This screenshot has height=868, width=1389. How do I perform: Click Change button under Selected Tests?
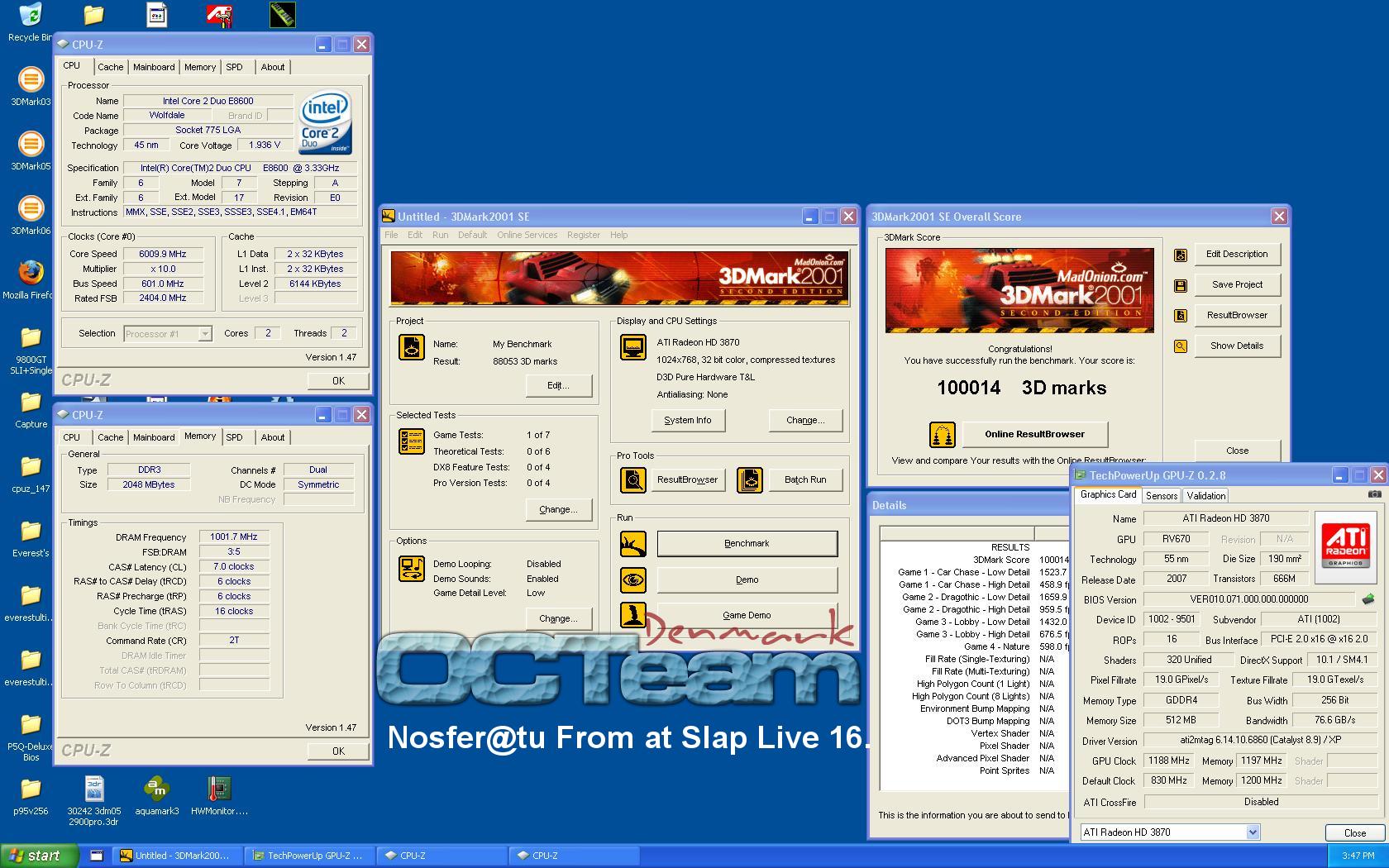click(x=558, y=509)
